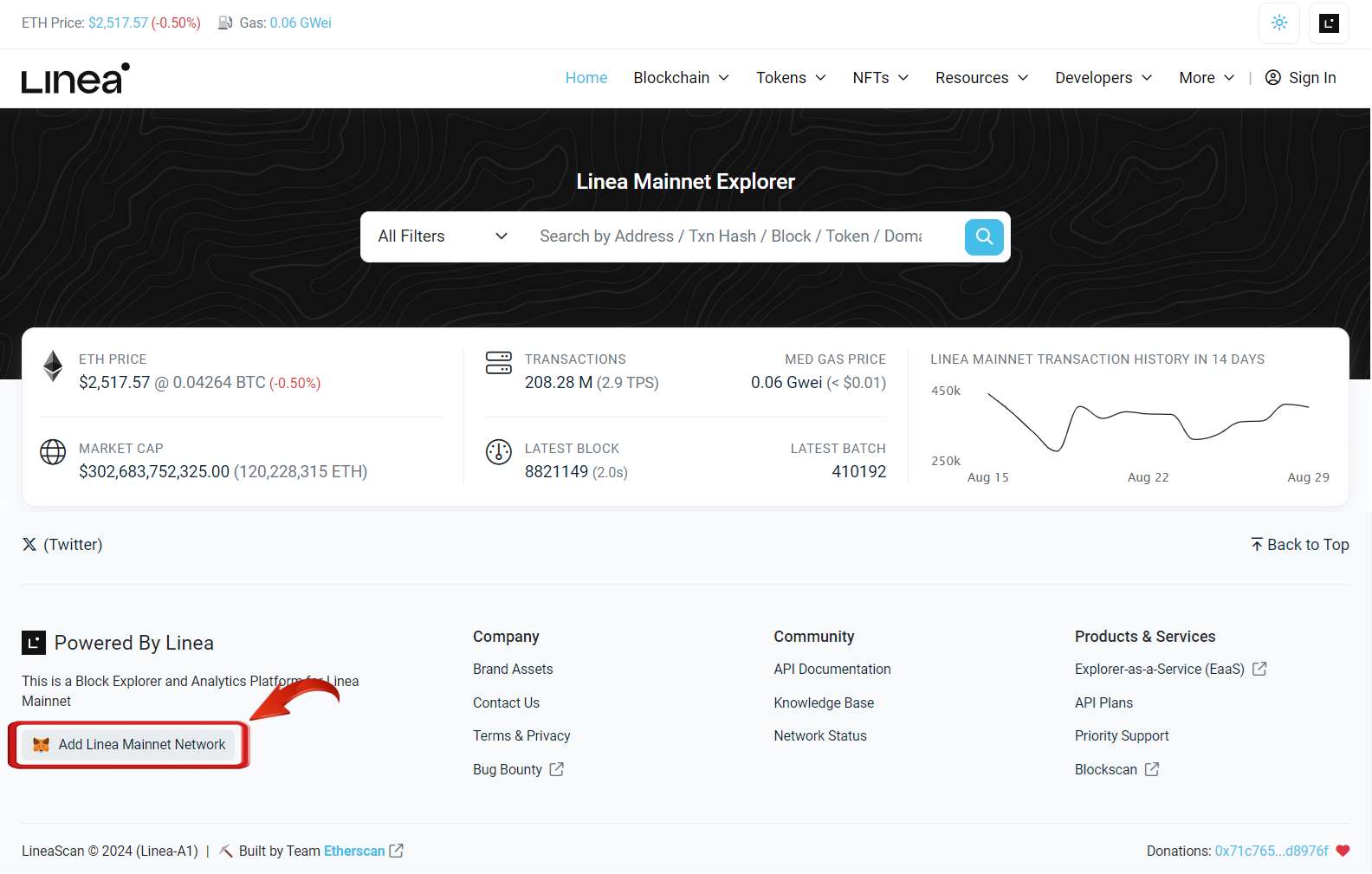Open the API Plans link

tap(1103, 702)
